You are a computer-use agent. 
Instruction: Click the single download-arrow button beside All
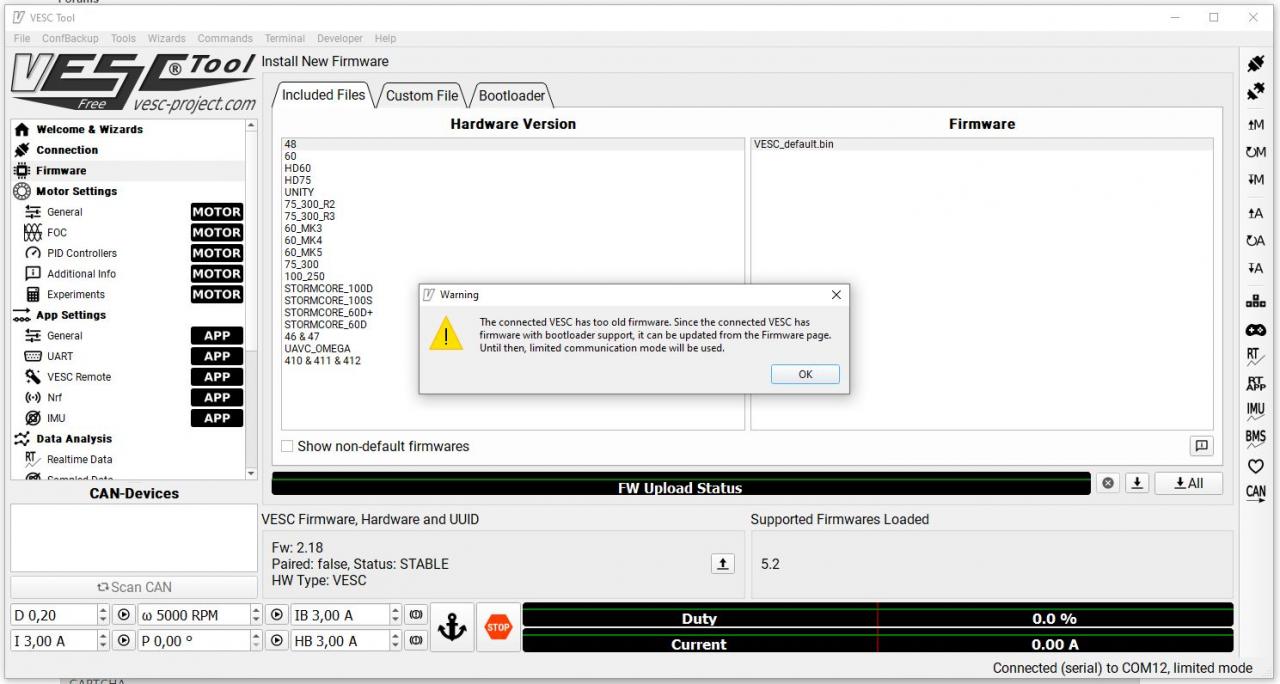click(1137, 483)
